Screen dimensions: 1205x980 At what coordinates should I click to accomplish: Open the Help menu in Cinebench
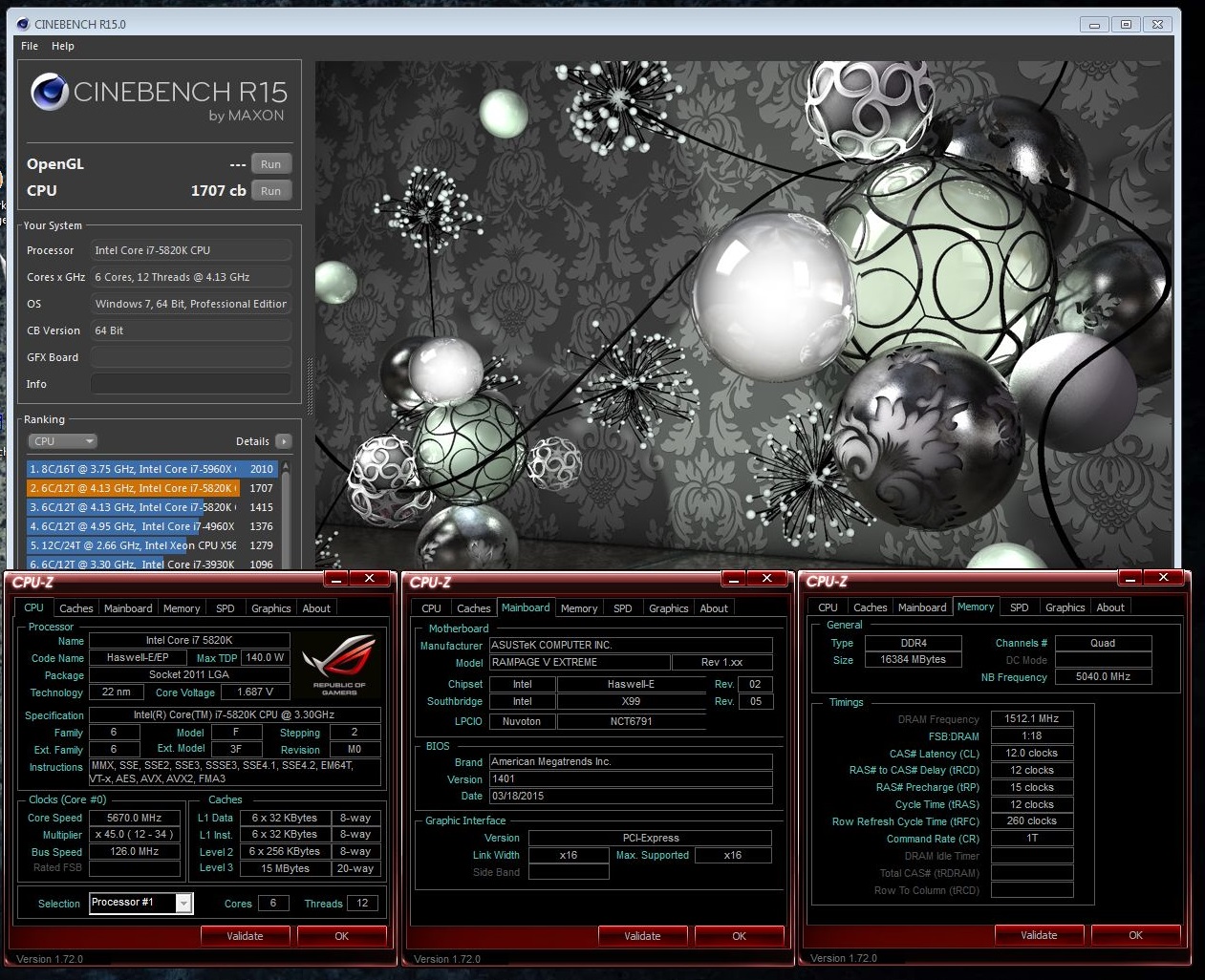coord(63,46)
